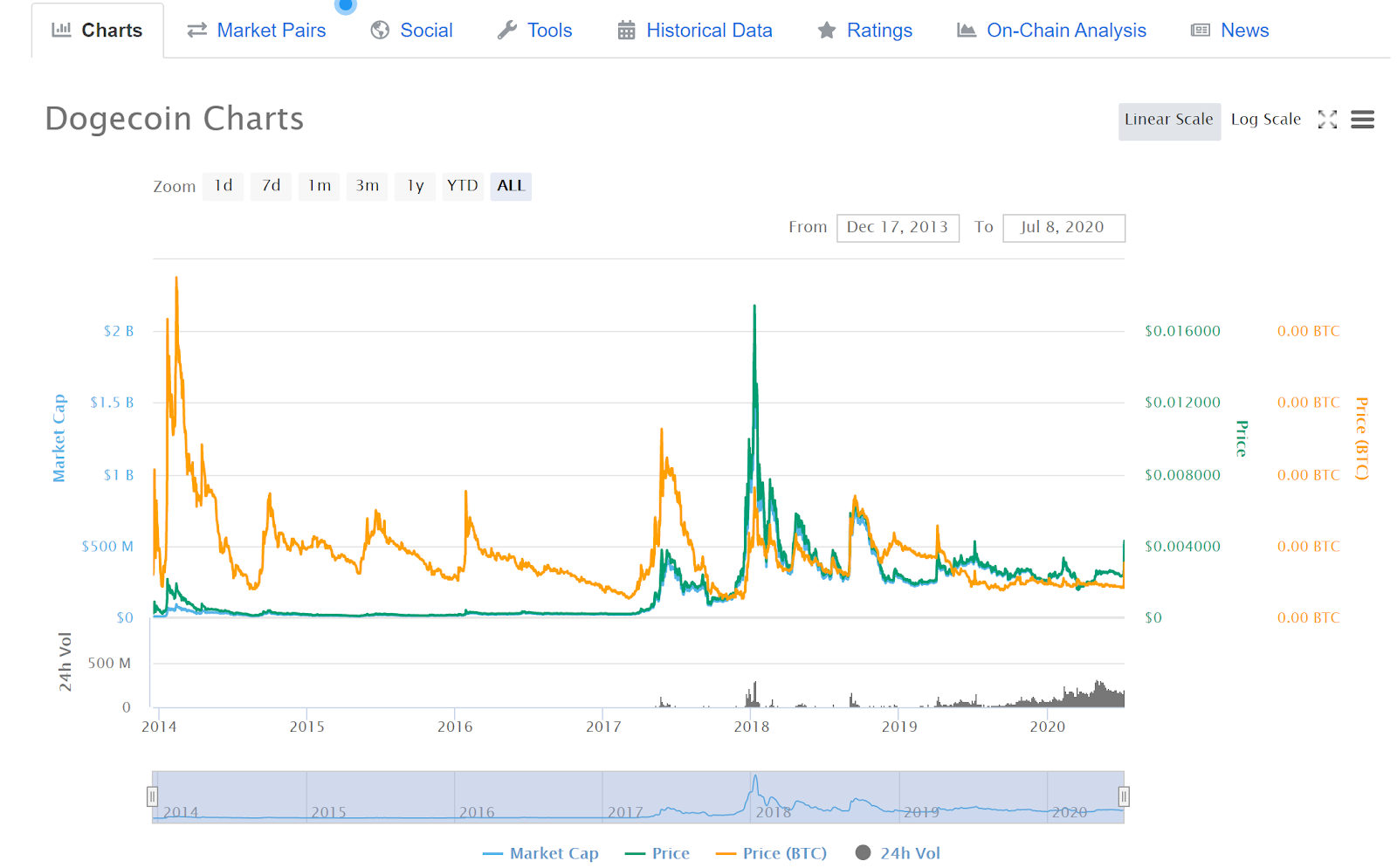Viewport: 1397px width, 868px height.
Task: Click the globe icon next to Social
Action: [x=380, y=31]
